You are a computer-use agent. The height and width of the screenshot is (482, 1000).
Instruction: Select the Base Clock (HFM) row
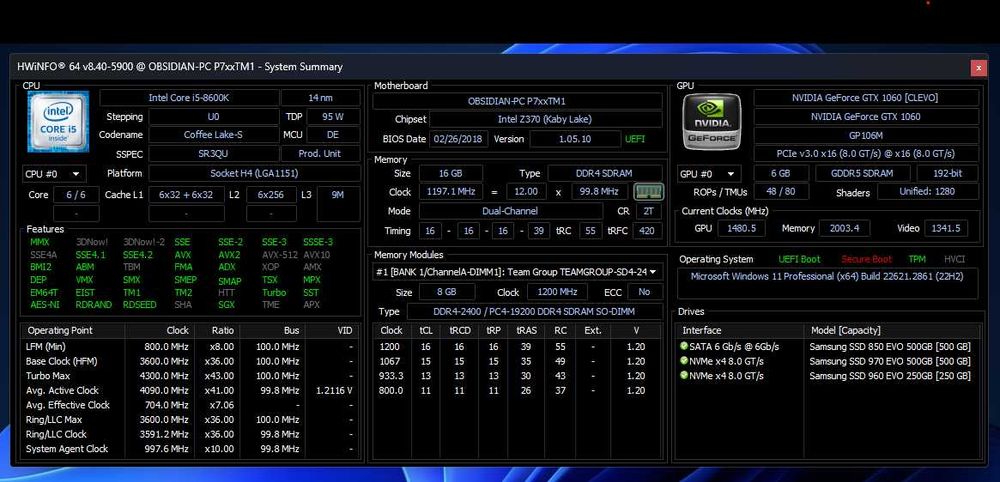pyautogui.click(x=190, y=362)
